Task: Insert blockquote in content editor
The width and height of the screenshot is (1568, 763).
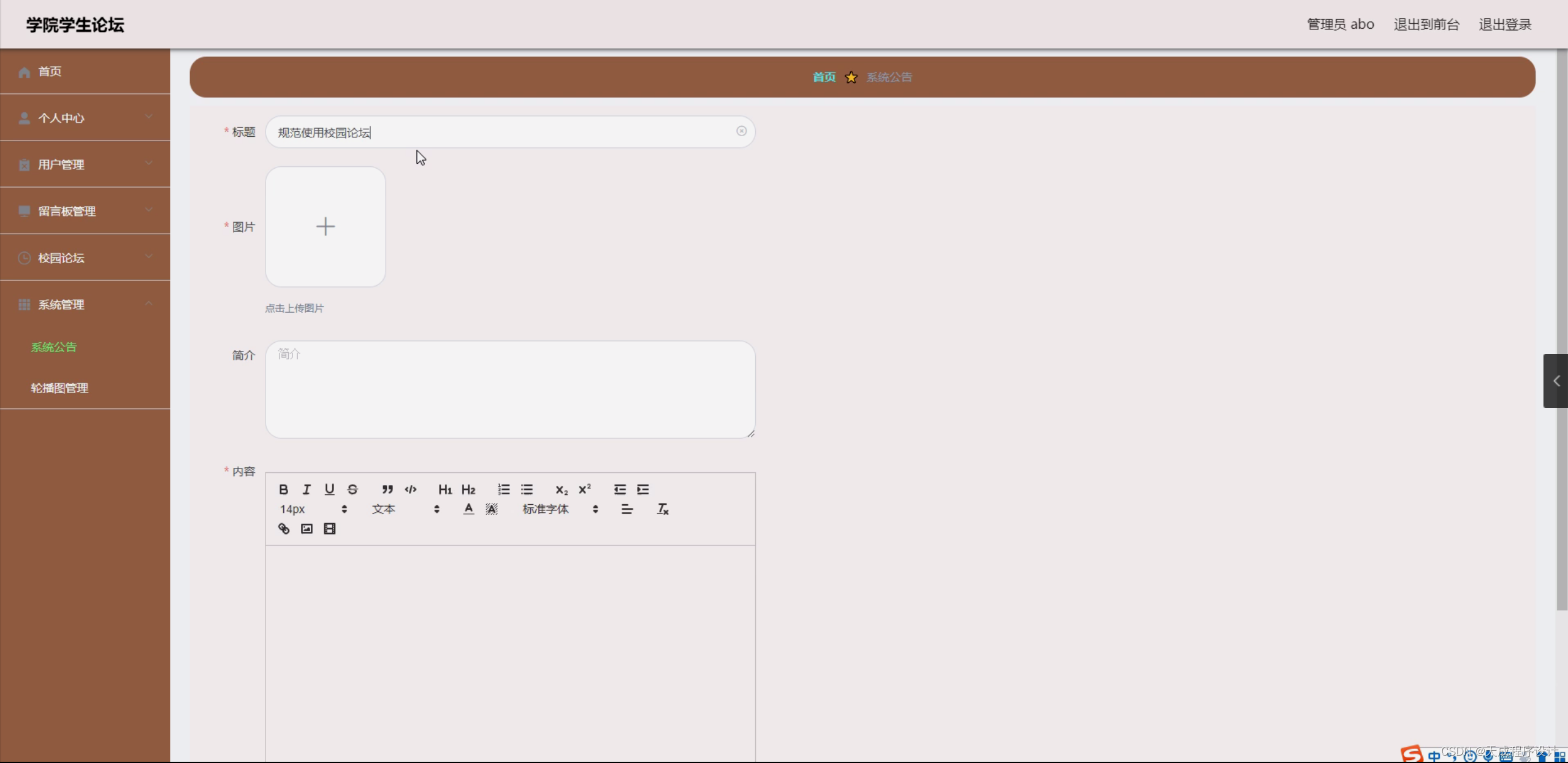Action: (x=387, y=489)
